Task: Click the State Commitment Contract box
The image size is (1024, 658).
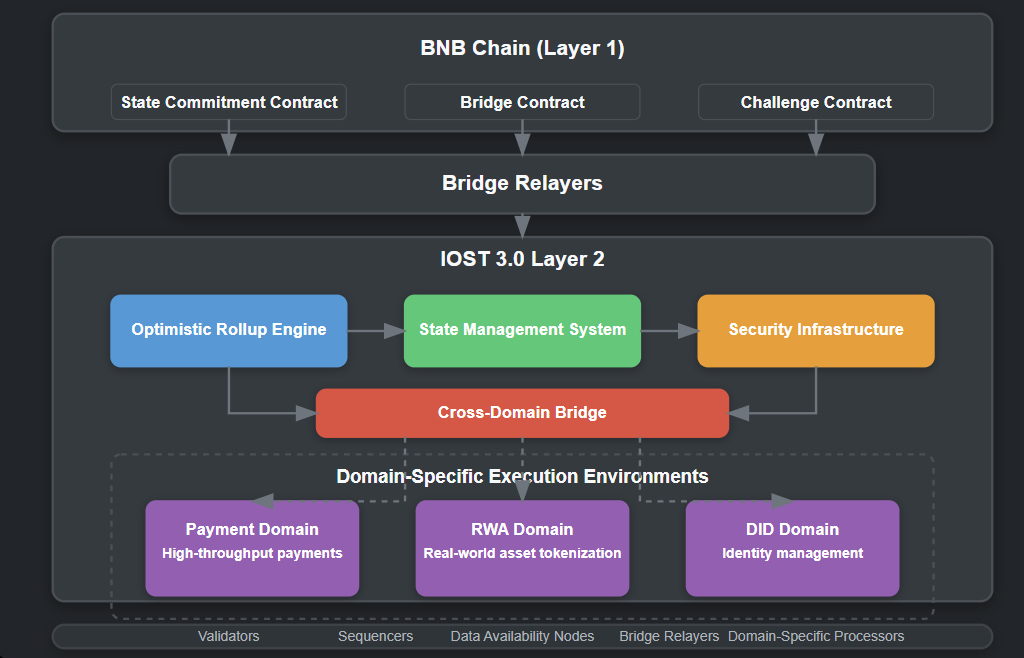Action: click(229, 102)
